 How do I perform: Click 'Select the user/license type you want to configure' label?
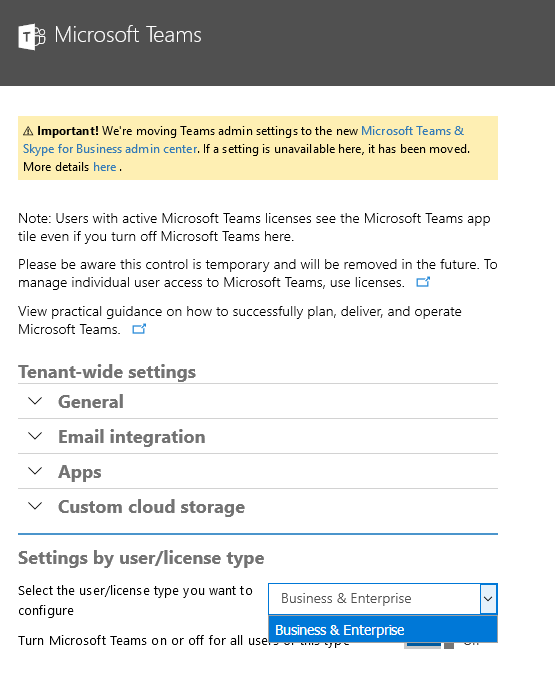point(135,600)
